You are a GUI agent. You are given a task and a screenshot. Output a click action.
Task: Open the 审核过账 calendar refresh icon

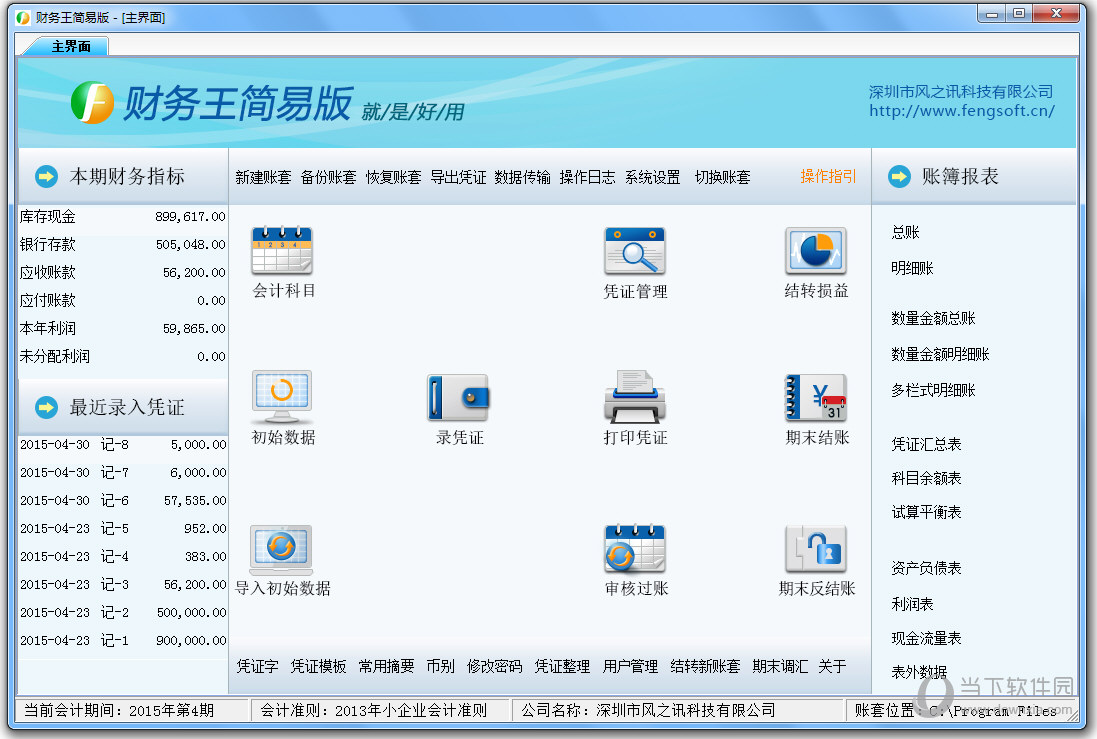(x=635, y=549)
